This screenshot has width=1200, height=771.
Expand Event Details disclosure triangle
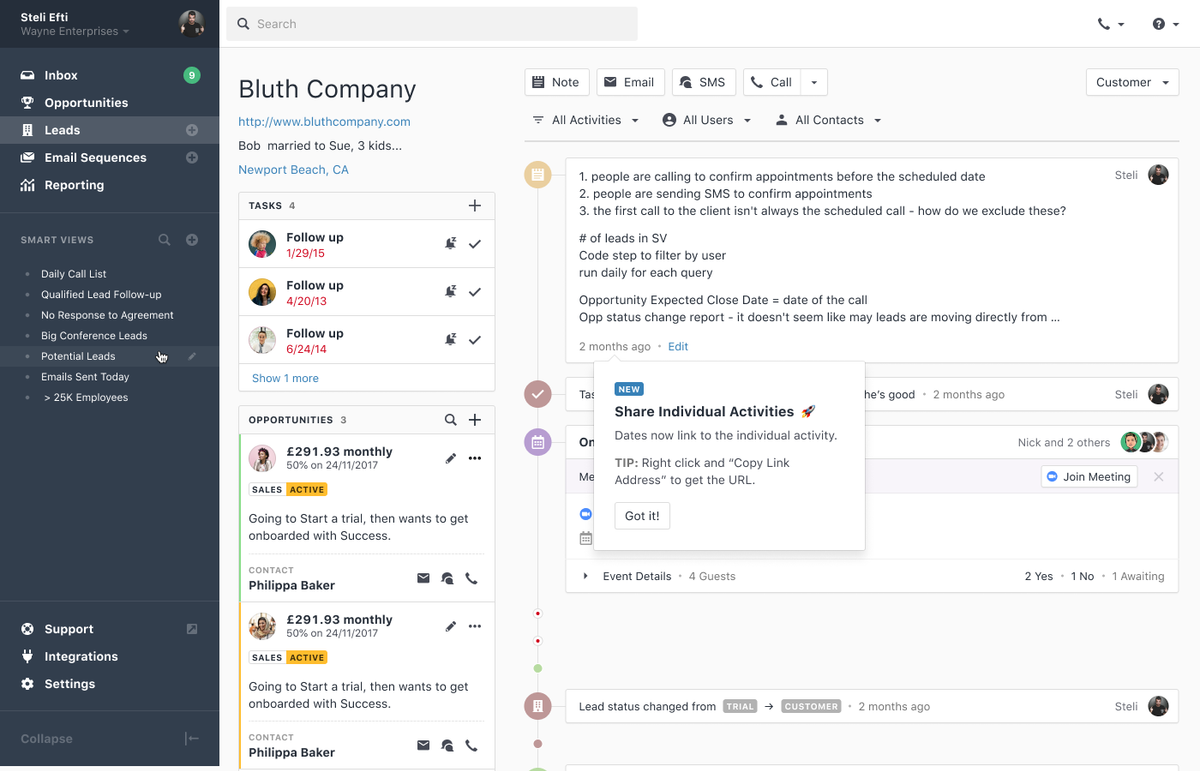(586, 577)
